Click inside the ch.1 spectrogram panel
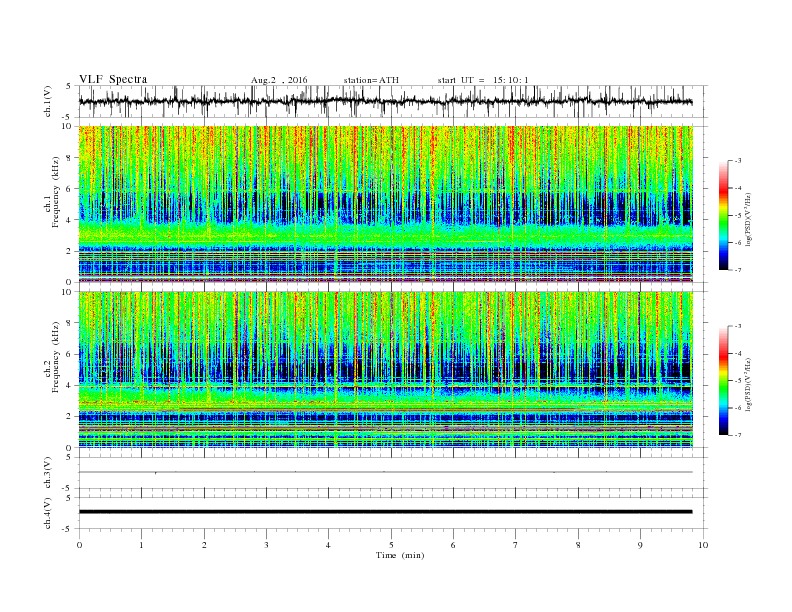The image size is (792, 612). [385, 204]
